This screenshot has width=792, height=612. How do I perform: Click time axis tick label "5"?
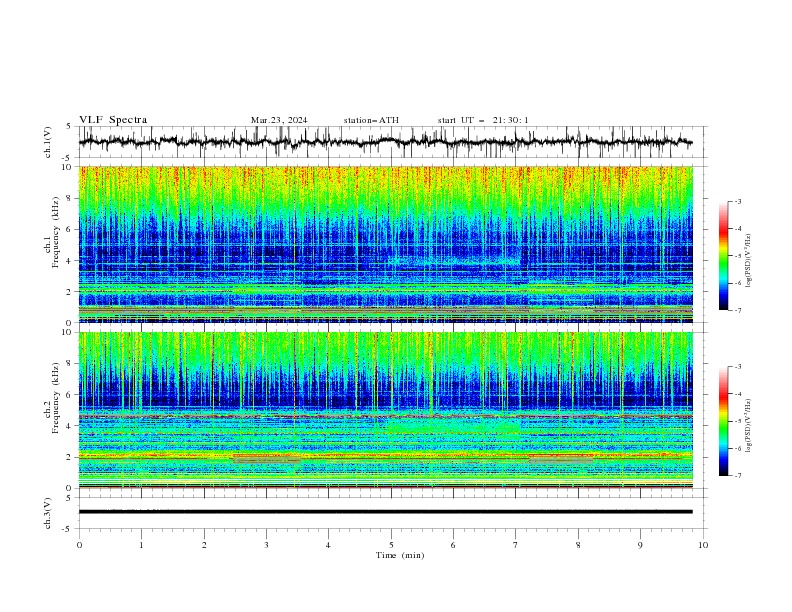(391, 545)
